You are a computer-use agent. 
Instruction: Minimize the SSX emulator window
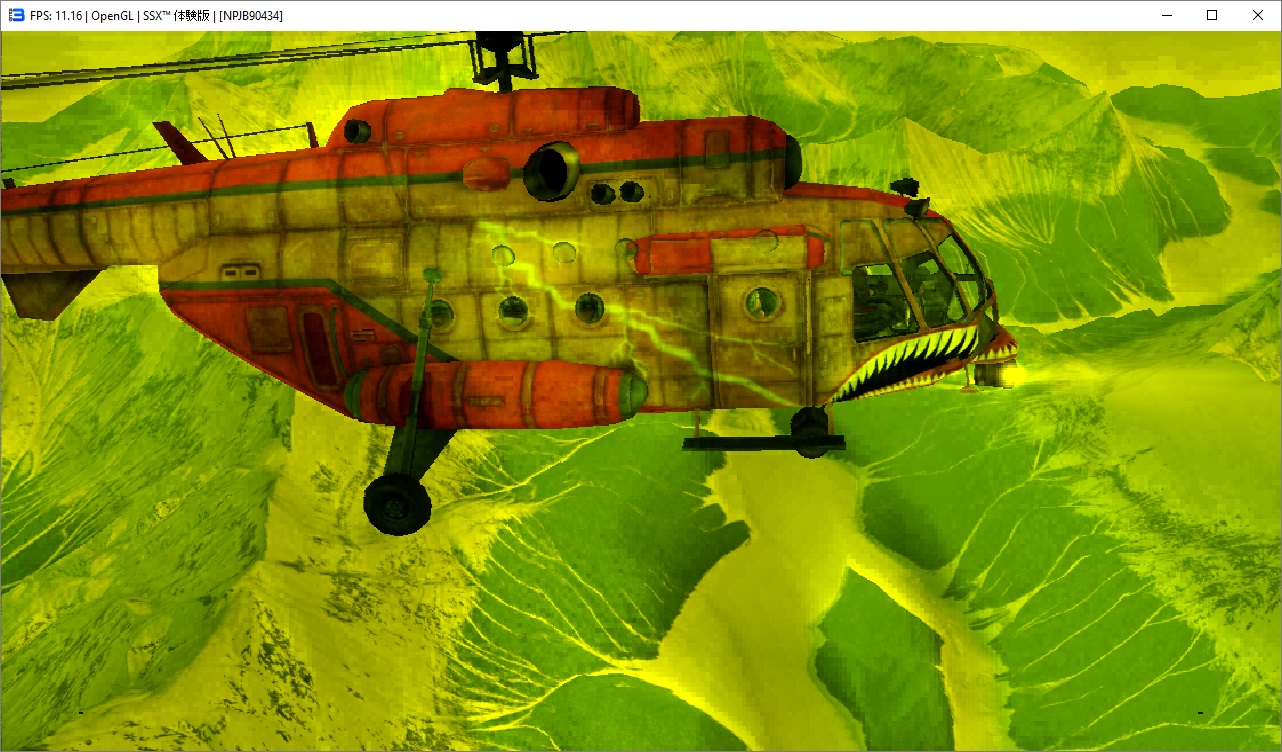(x=1166, y=15)
